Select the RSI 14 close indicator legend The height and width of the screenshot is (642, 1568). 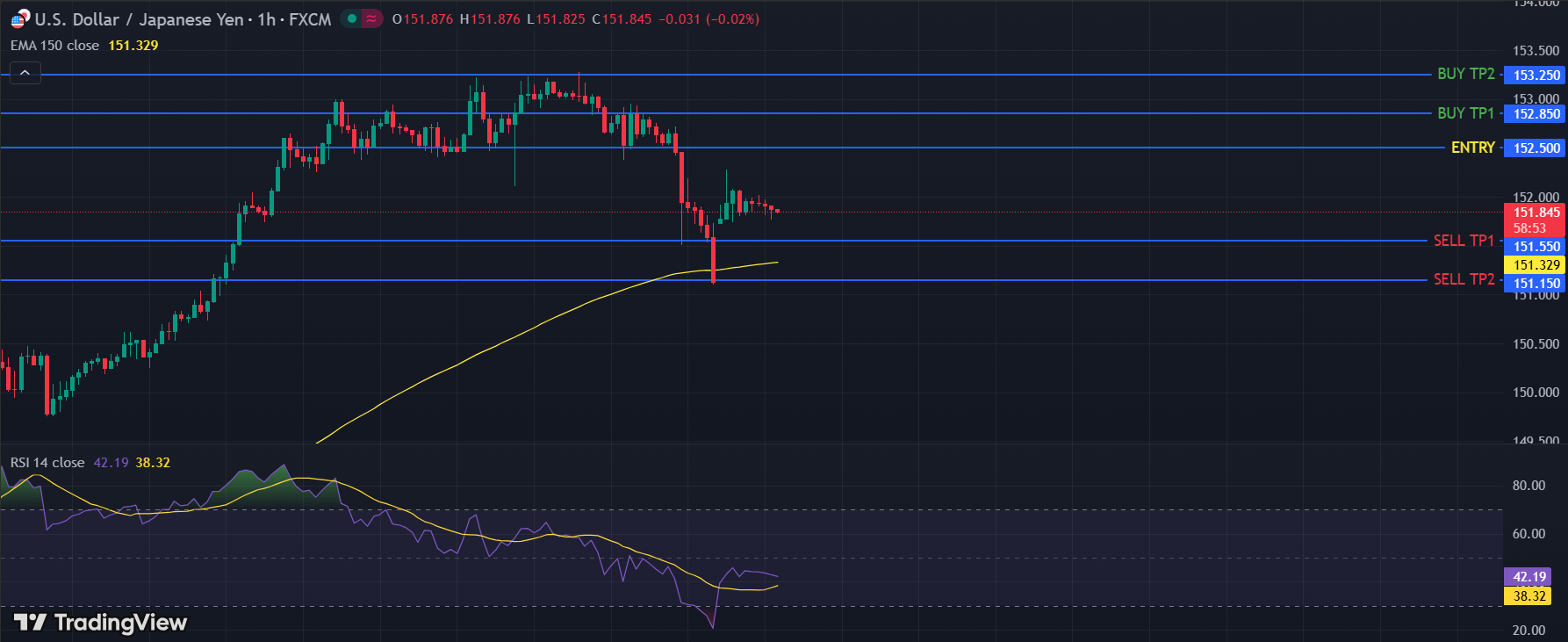47,463
